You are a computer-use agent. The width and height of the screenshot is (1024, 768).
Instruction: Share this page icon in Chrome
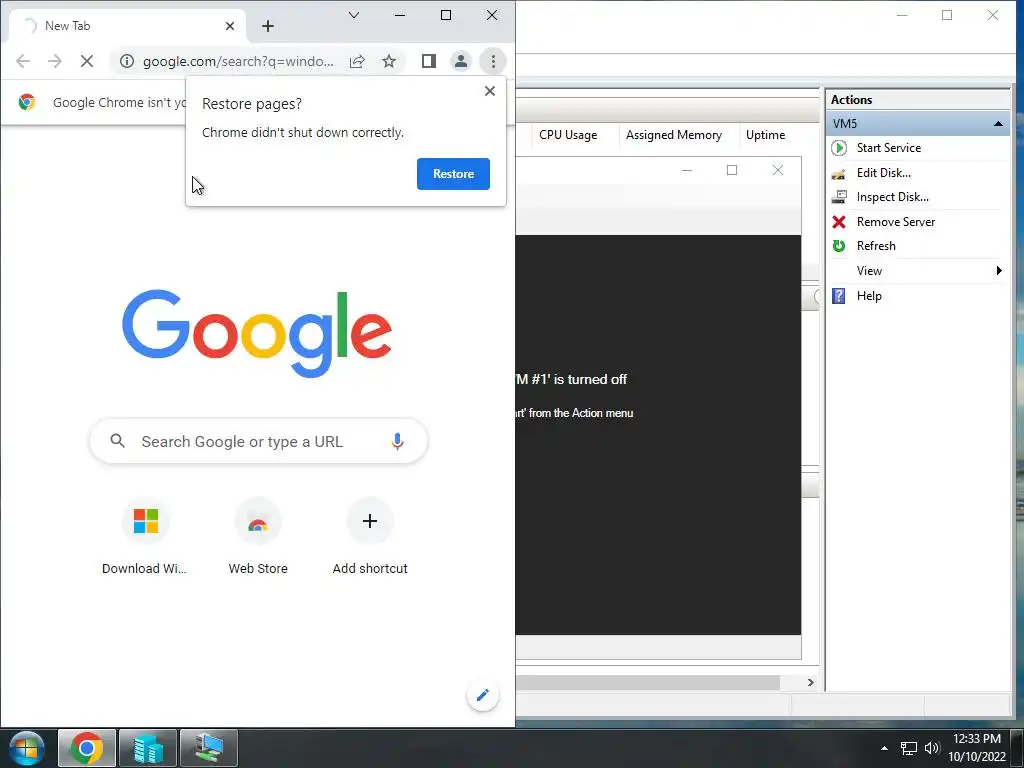click(x=357, y=61)
